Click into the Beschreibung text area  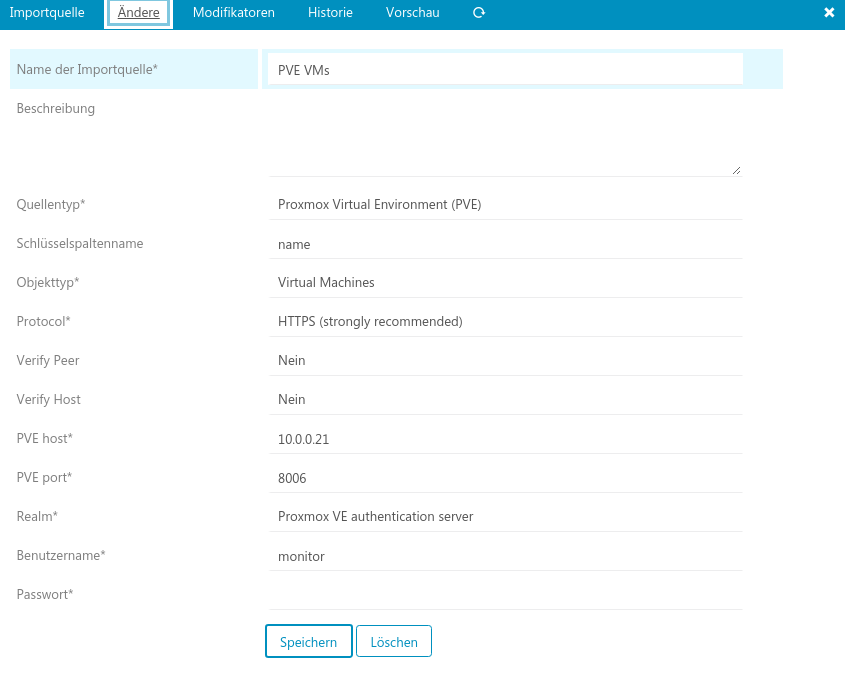click(x=505, y=137)
